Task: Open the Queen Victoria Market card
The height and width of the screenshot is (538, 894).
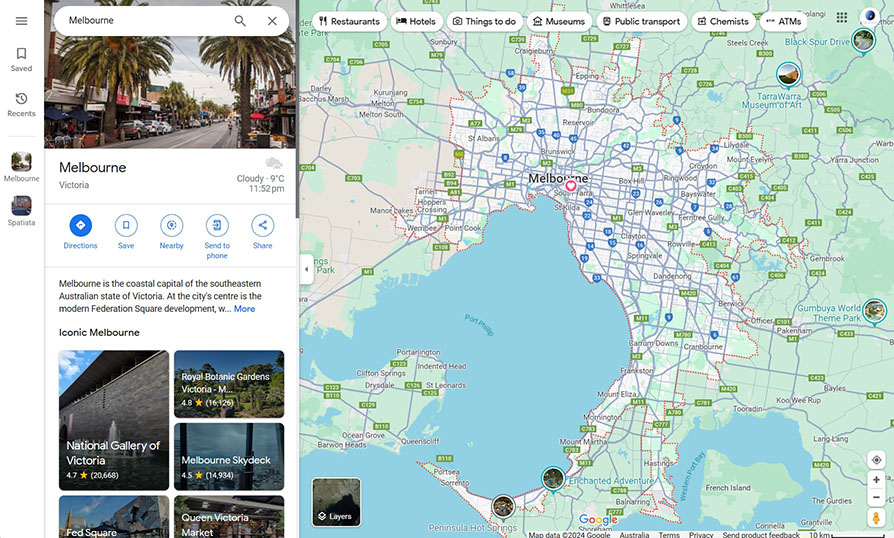Action: (229, 516)
